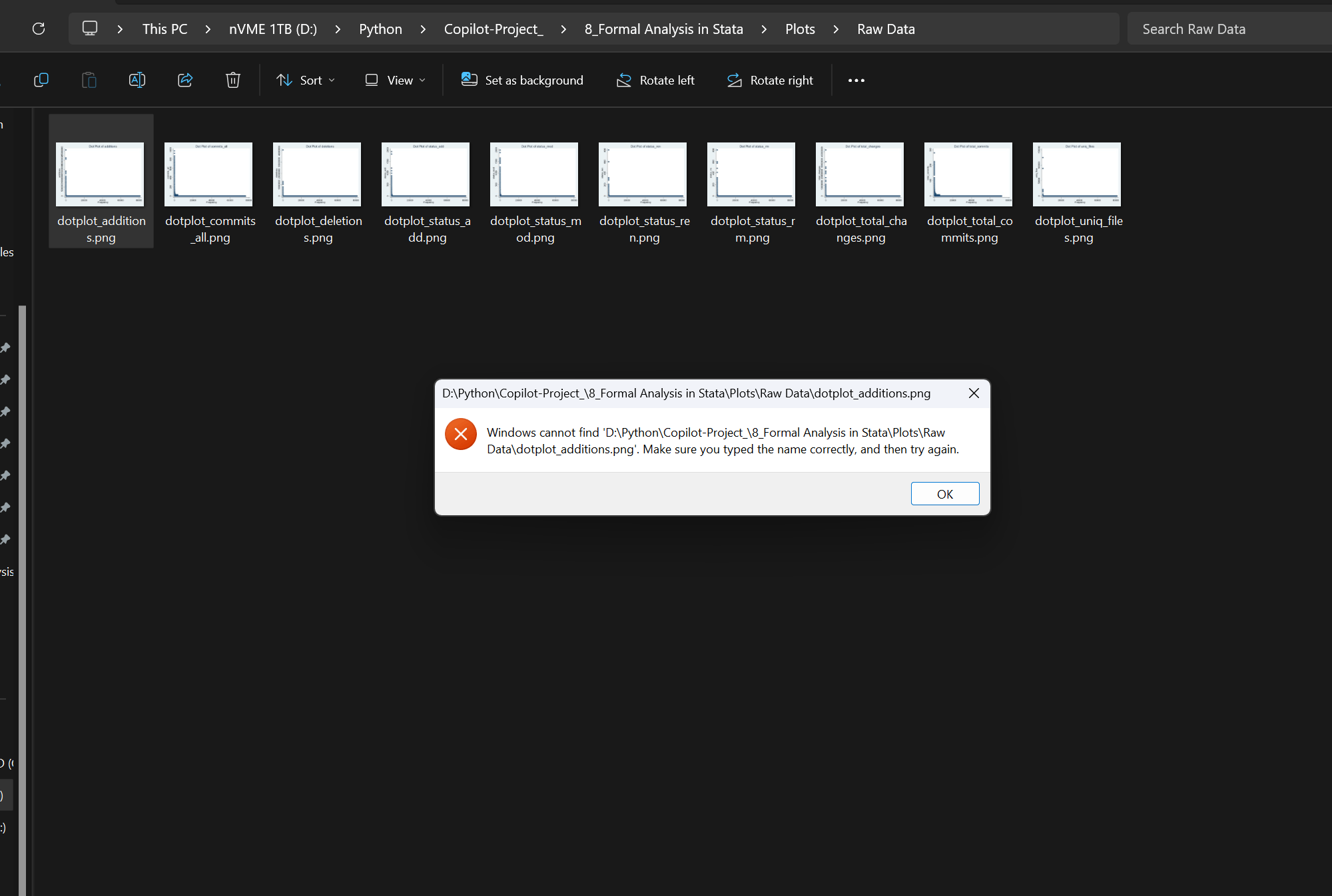1332x896 pixels.
Task: Click the Delete trash icon
Action: (233, 80)
